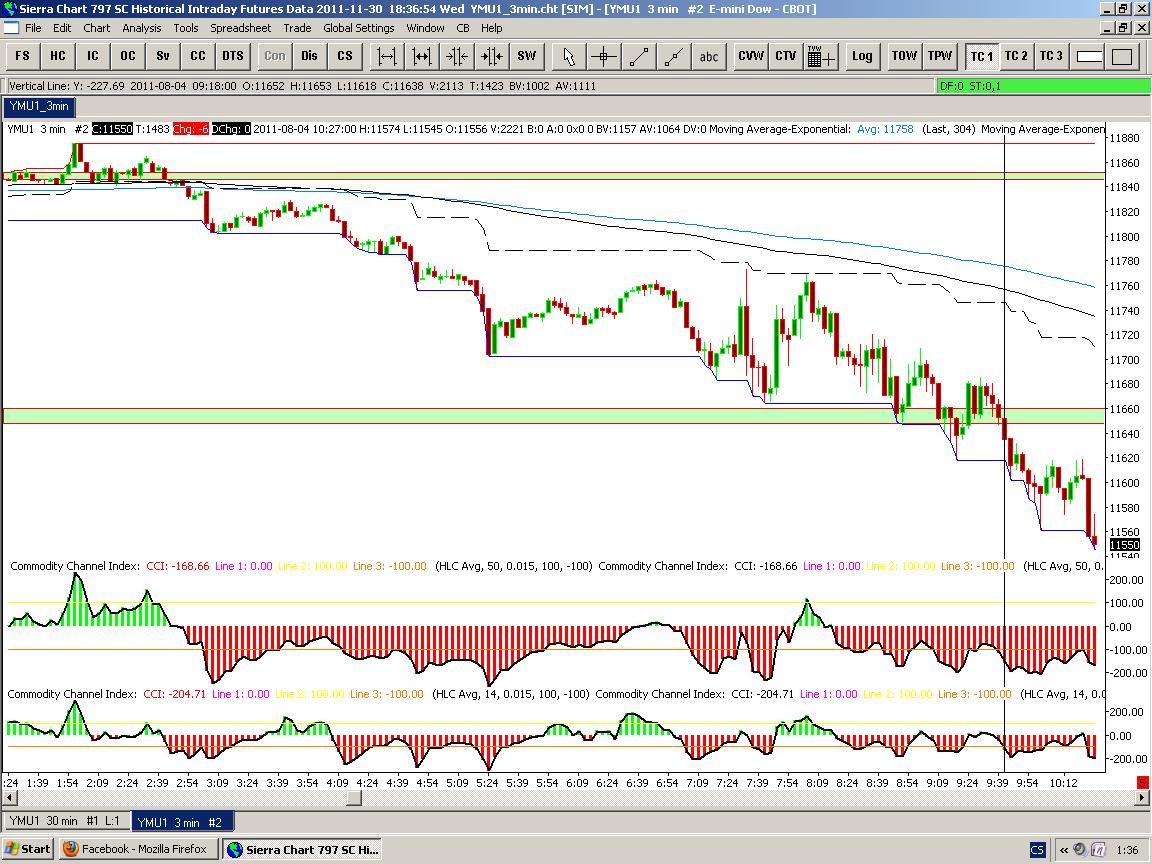The height and width of the screenshot is (864, 1152).
Task: Select the extending ray drawing tool
Action: (674, 56)
